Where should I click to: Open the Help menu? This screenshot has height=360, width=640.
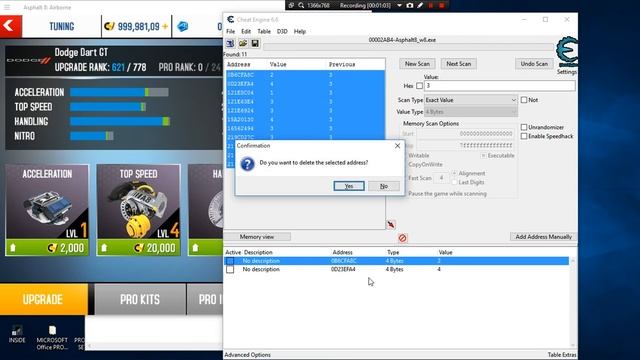[300, 31]
